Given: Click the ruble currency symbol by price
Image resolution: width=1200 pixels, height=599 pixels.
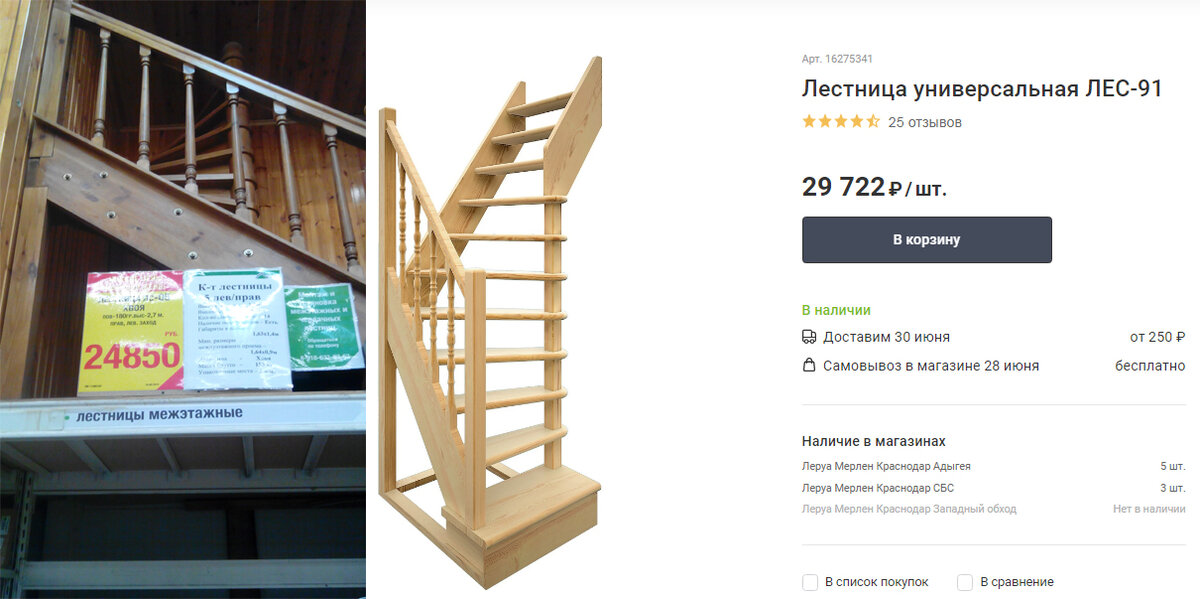Looking at the screenshot, I should click(895, 189).
